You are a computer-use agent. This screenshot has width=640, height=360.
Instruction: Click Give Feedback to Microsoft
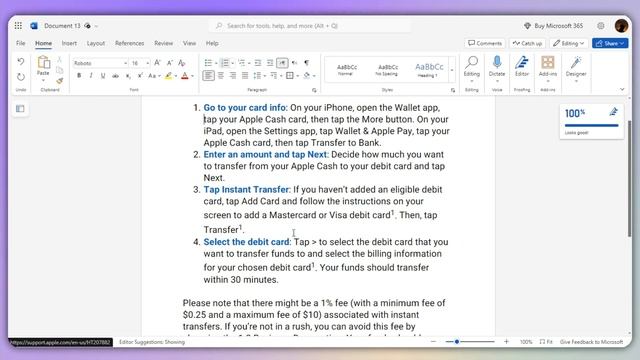(x=591, y=342)
